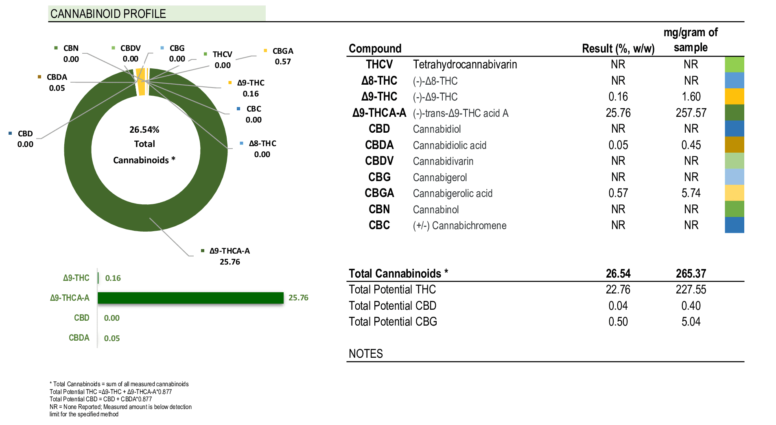Click the Δ8-THC legend marker by the donut
Image resolution: width=776 pixels, height=425 pixels.
pos(244,144)
